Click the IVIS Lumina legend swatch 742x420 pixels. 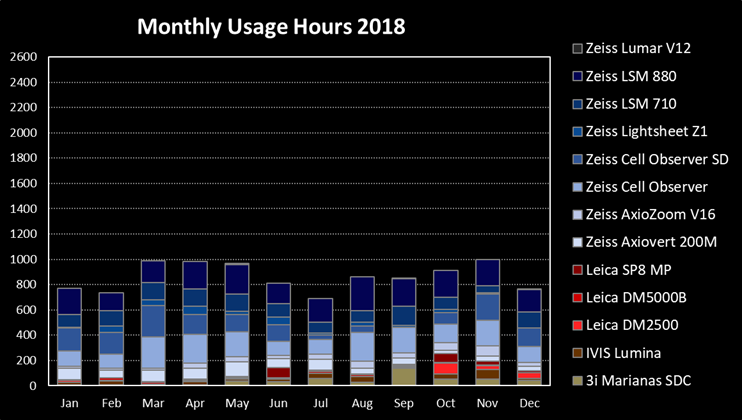(x=578, y=353)
